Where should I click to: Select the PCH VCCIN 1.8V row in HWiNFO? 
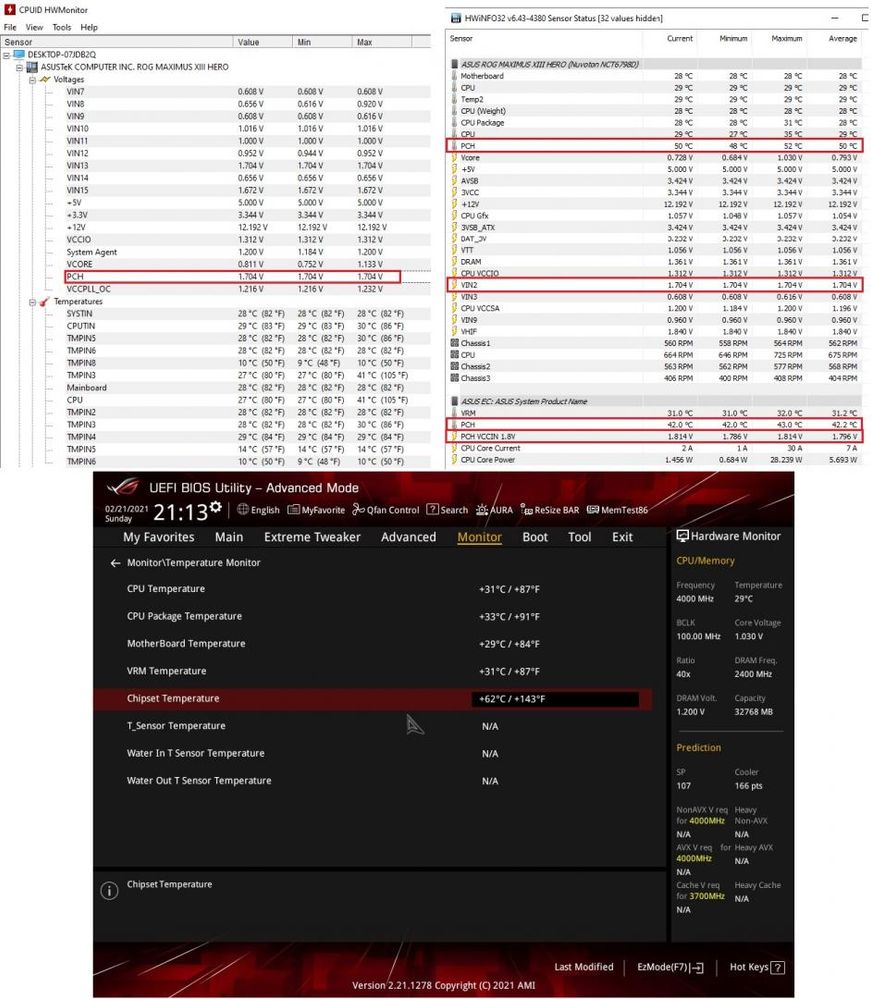[x=654, y=436]
